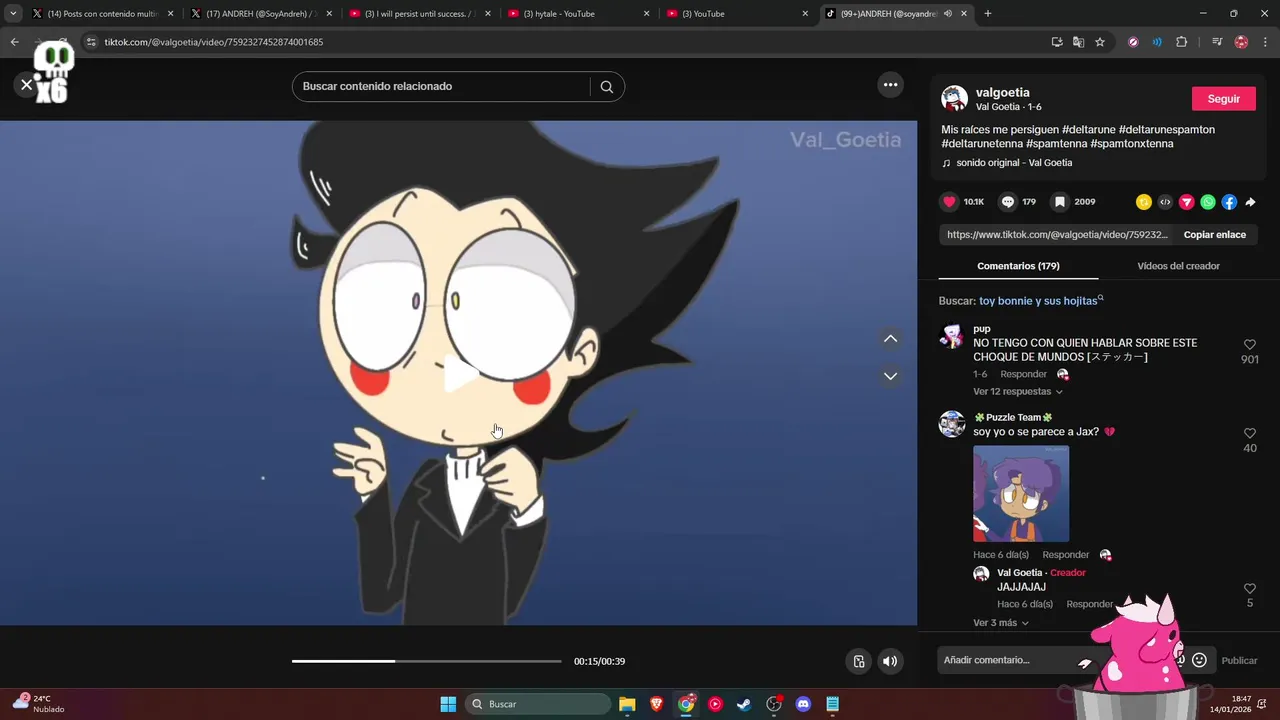Expand 'Ver 12 respuestas' under pup's comment
This screenshot has width=1280, height=720.
[1017, 392]
